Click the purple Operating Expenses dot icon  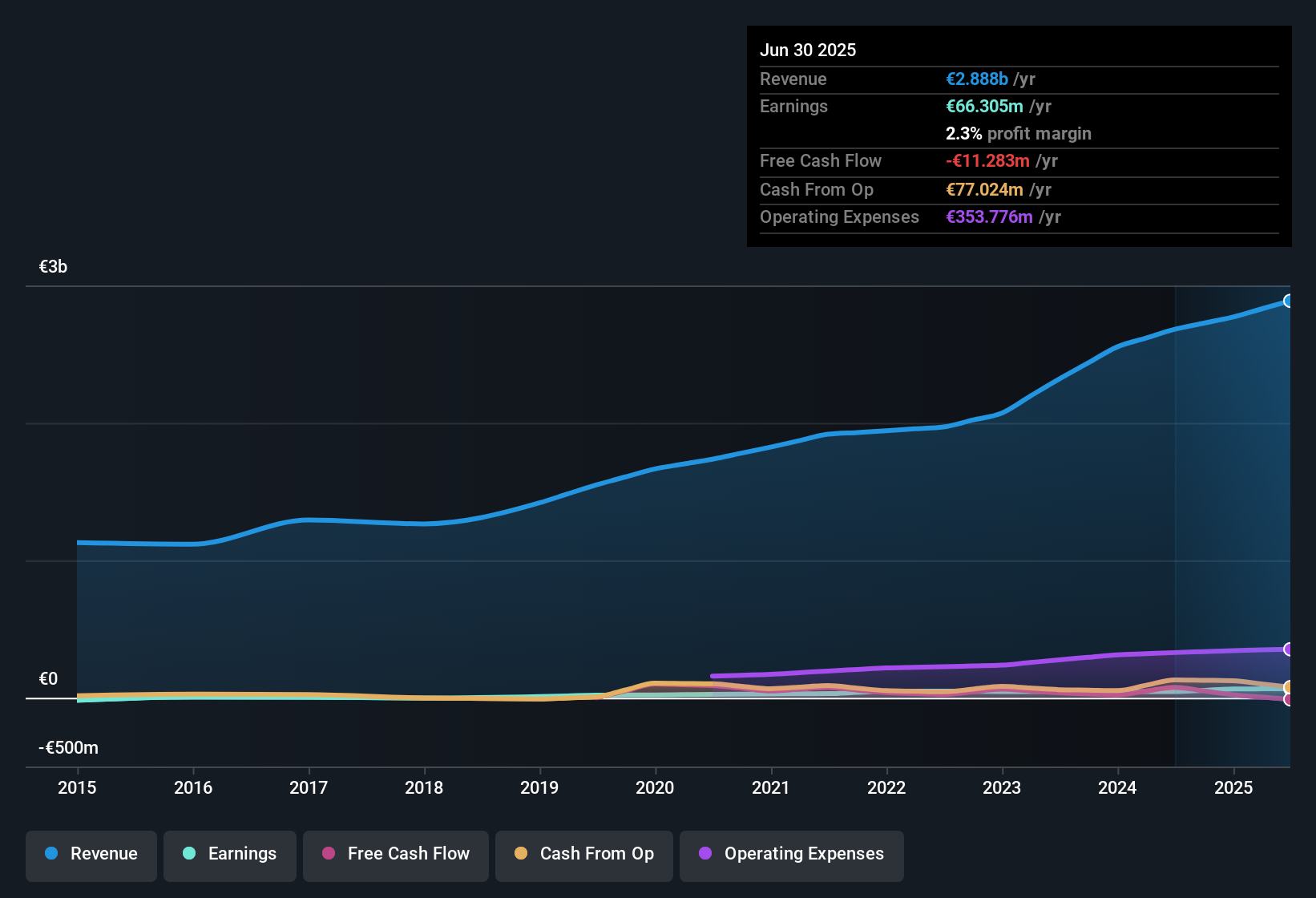(704, 854)
